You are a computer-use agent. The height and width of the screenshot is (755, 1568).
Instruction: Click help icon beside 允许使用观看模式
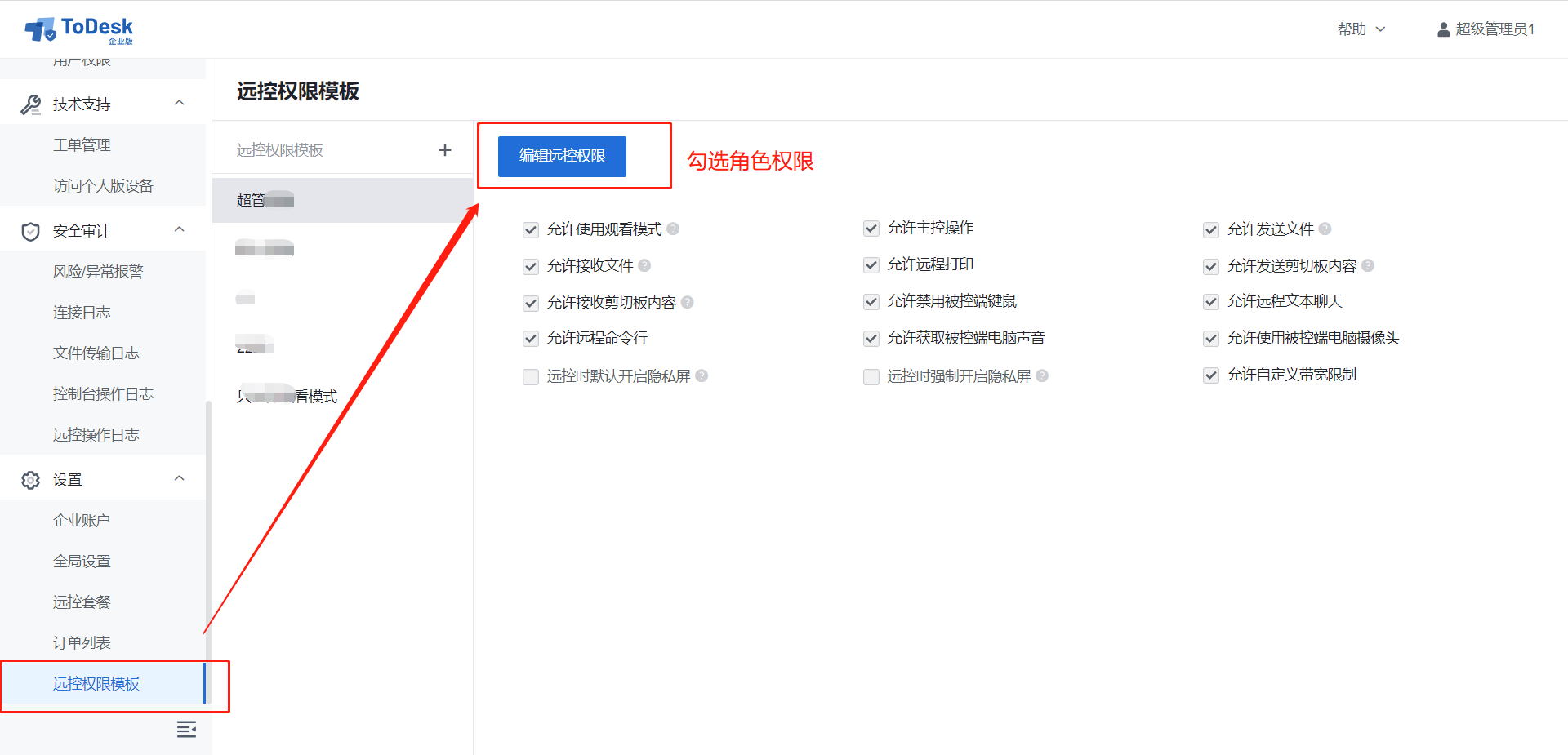point(673,229)
